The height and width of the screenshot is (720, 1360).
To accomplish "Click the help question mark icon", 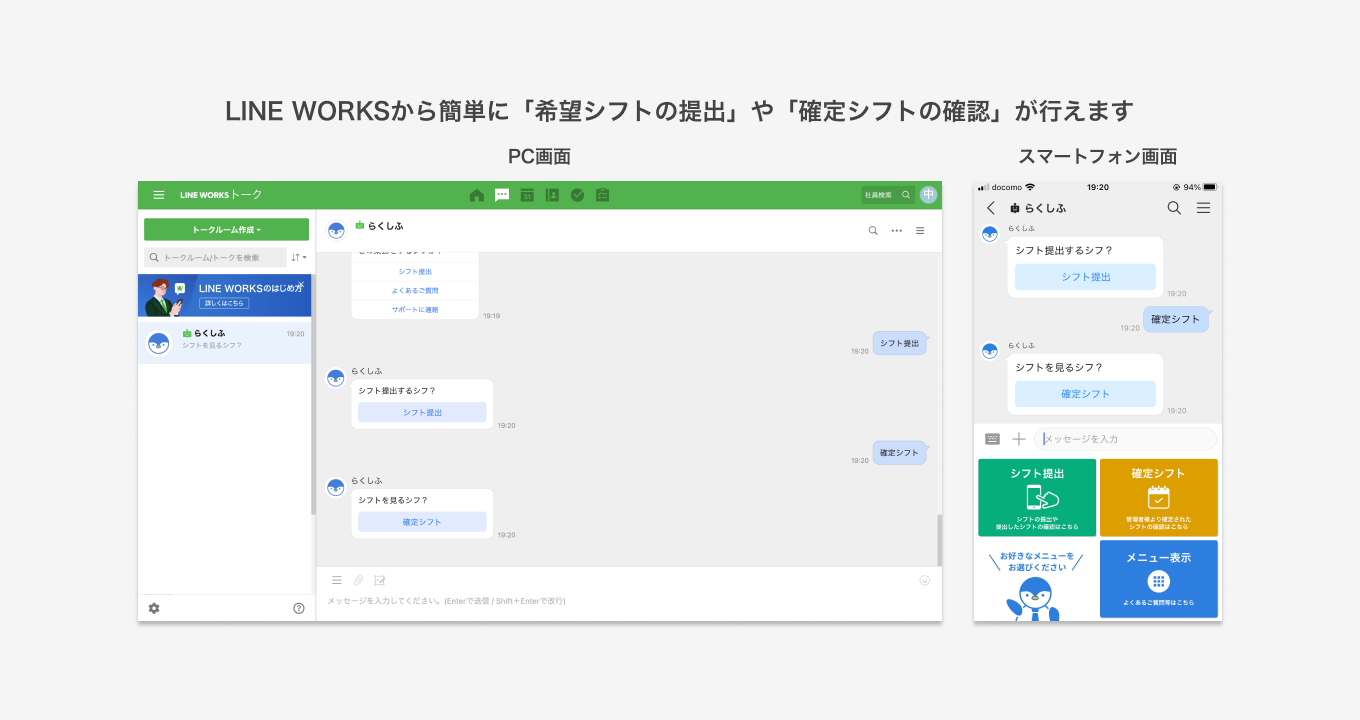I will [298, 608].
